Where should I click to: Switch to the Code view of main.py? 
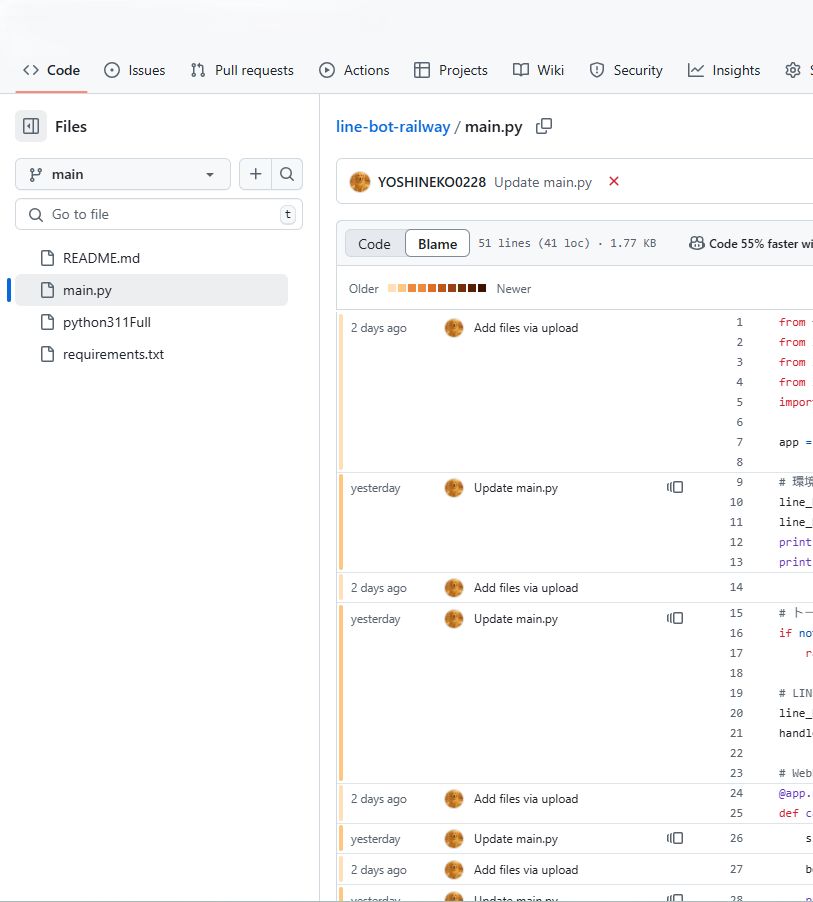point(374,243)
